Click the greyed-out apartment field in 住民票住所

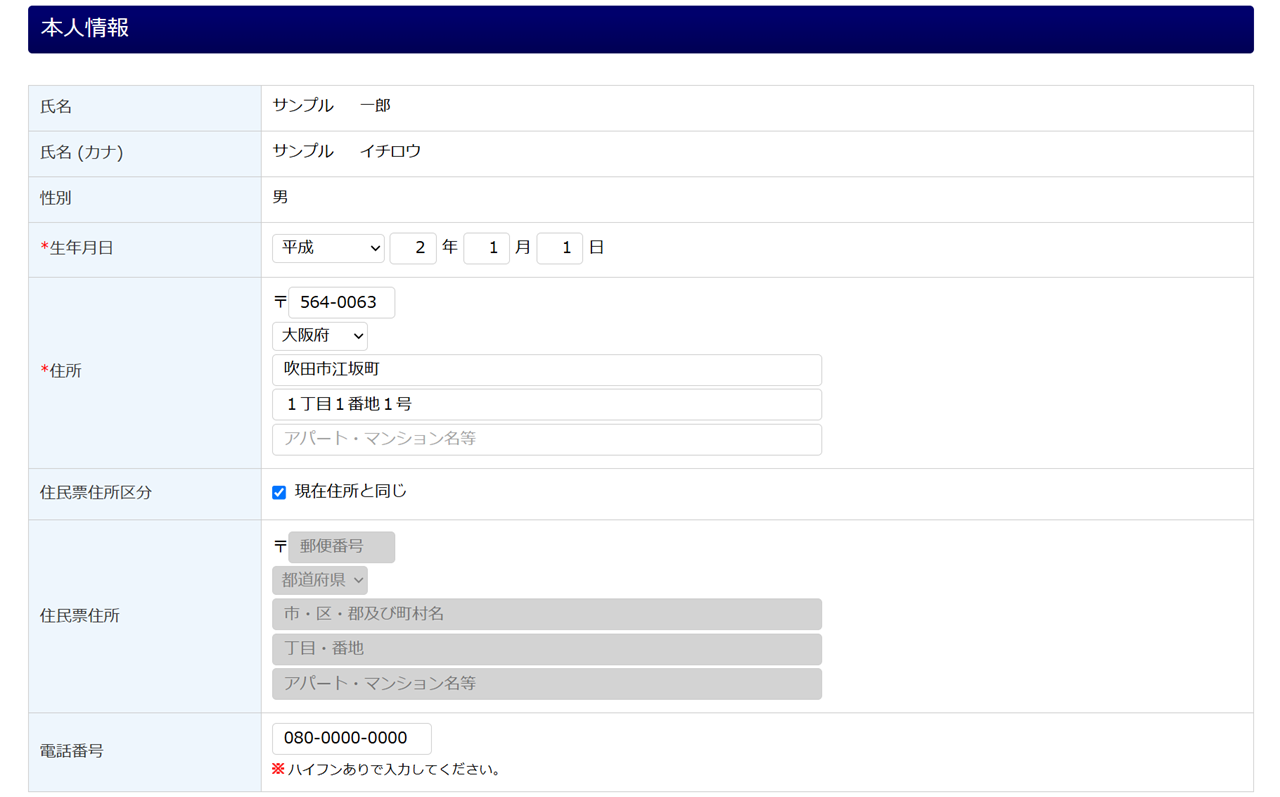546,684
